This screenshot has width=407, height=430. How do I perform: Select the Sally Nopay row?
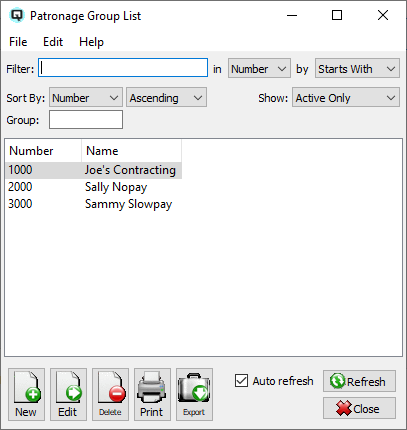coord(93,187)
